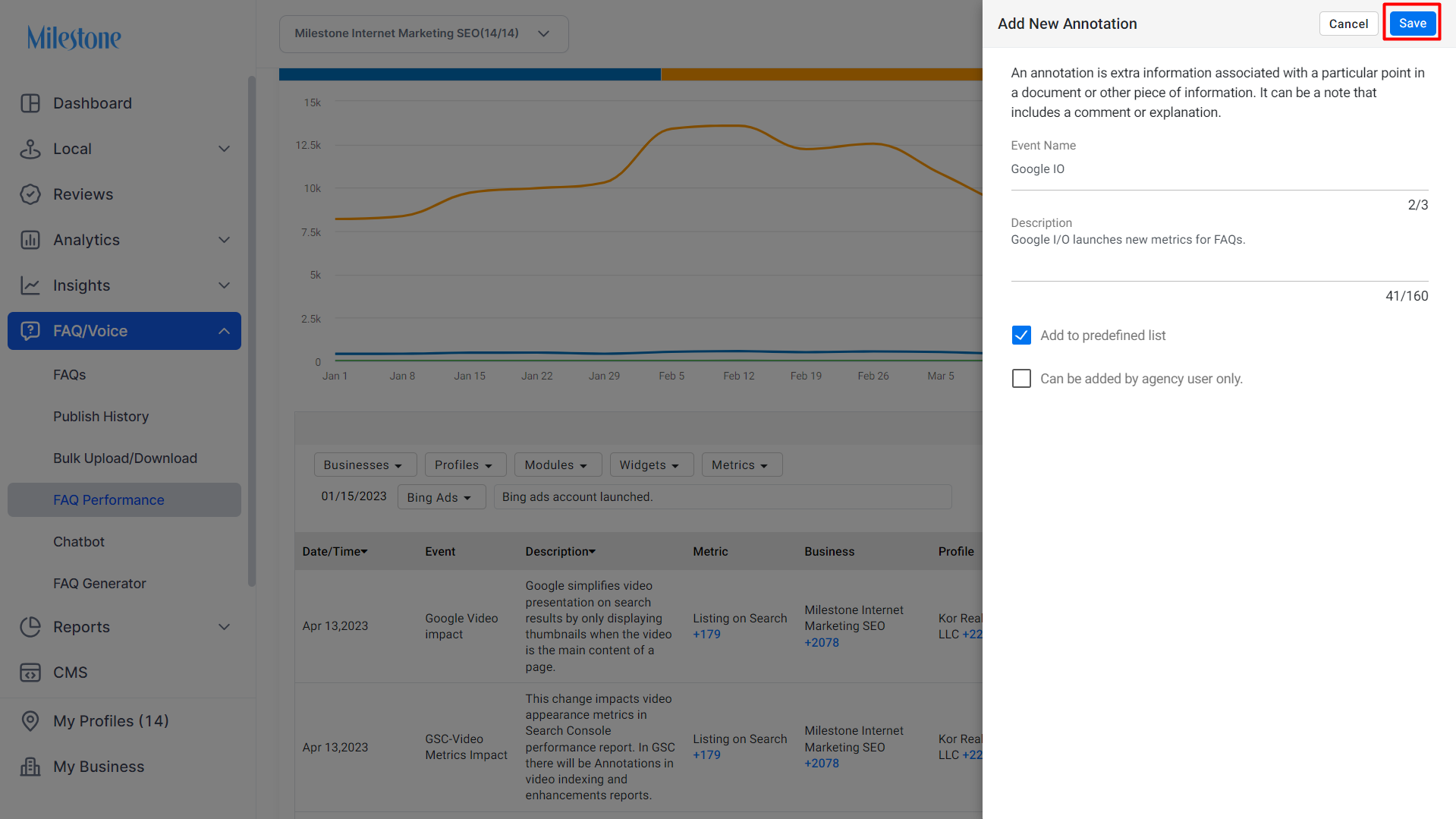Sort table by Description column
The height and width of the screenshot is (819, 1456).
560,552
